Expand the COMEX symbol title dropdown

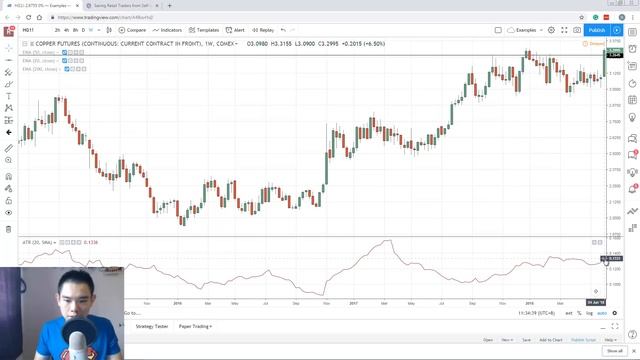point(236,44)
